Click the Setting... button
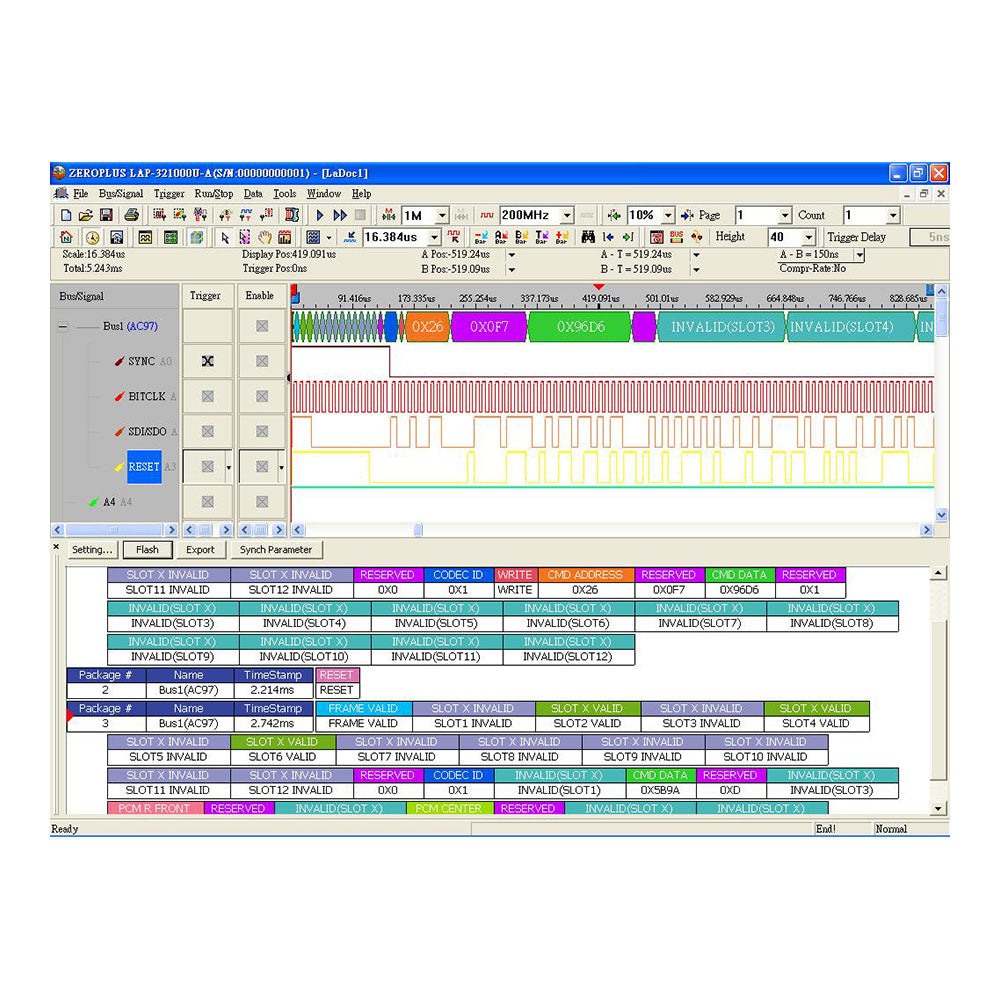This screenshot has height=1000, width=1000. [x=92, y=550]
